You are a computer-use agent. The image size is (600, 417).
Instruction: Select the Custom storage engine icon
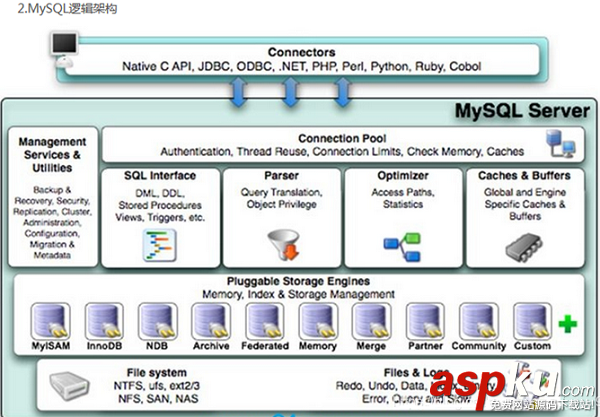[x=532, y=321]
